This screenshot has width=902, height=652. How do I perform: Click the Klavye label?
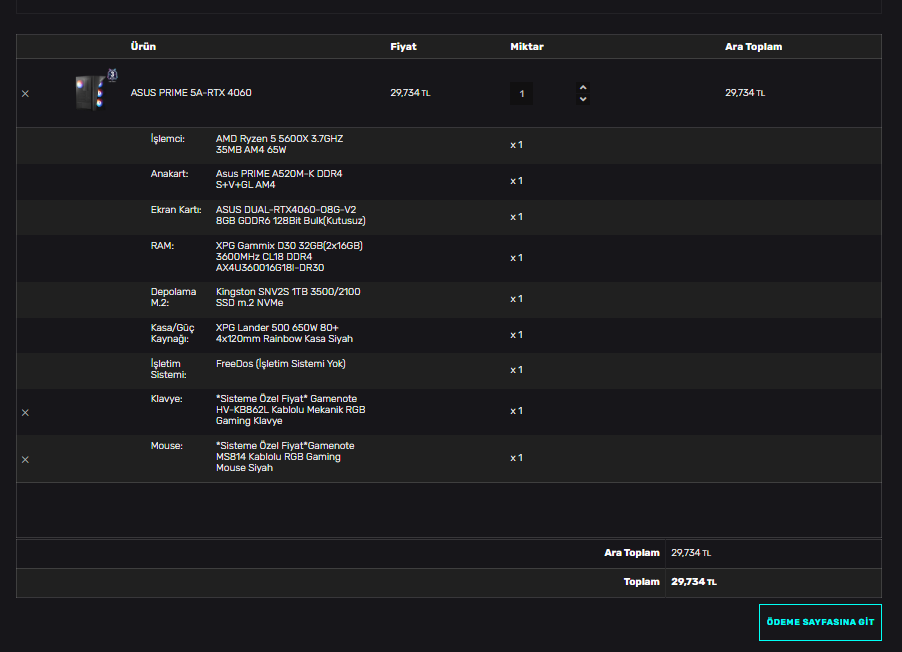tap(167, 399)
